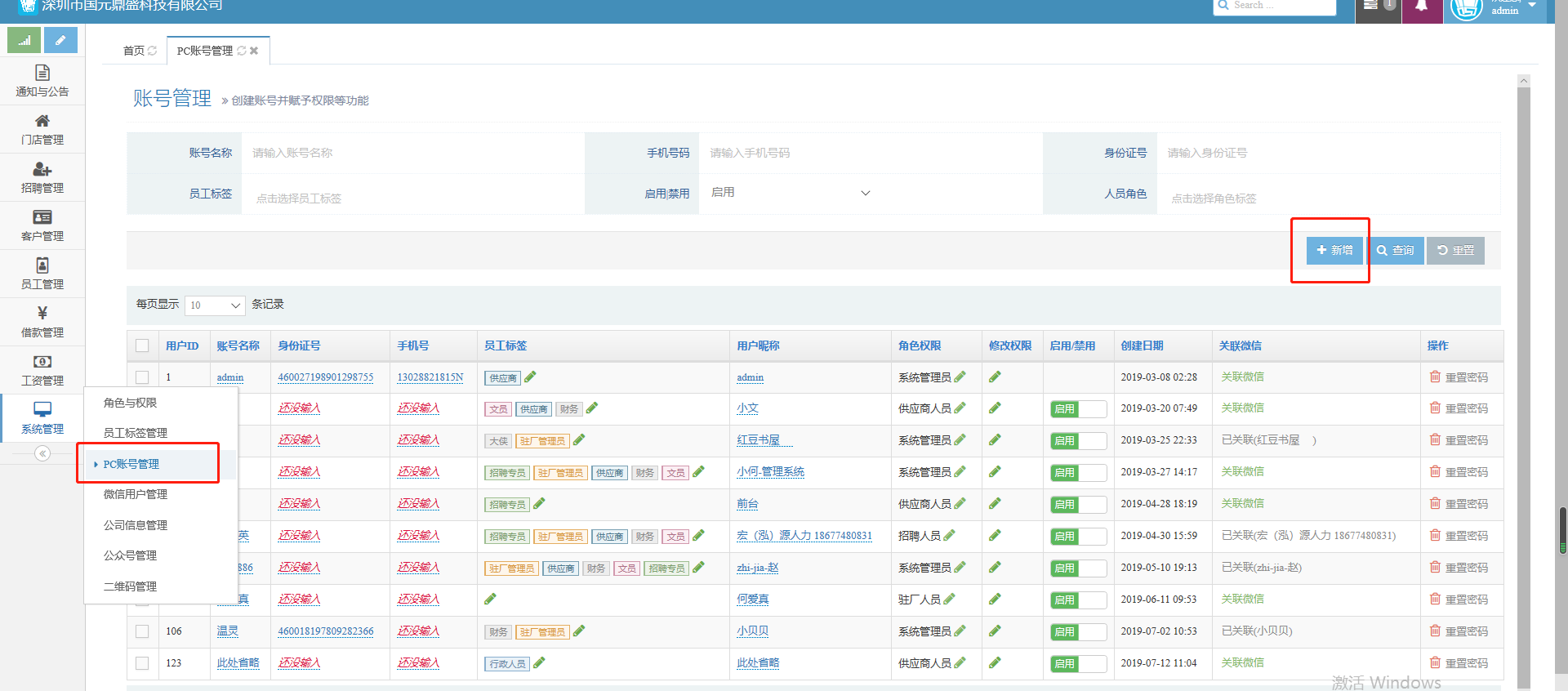Tick the checkbox for user ID 106
This screenshot has width=1568, height=691.
tap(142, 631)
